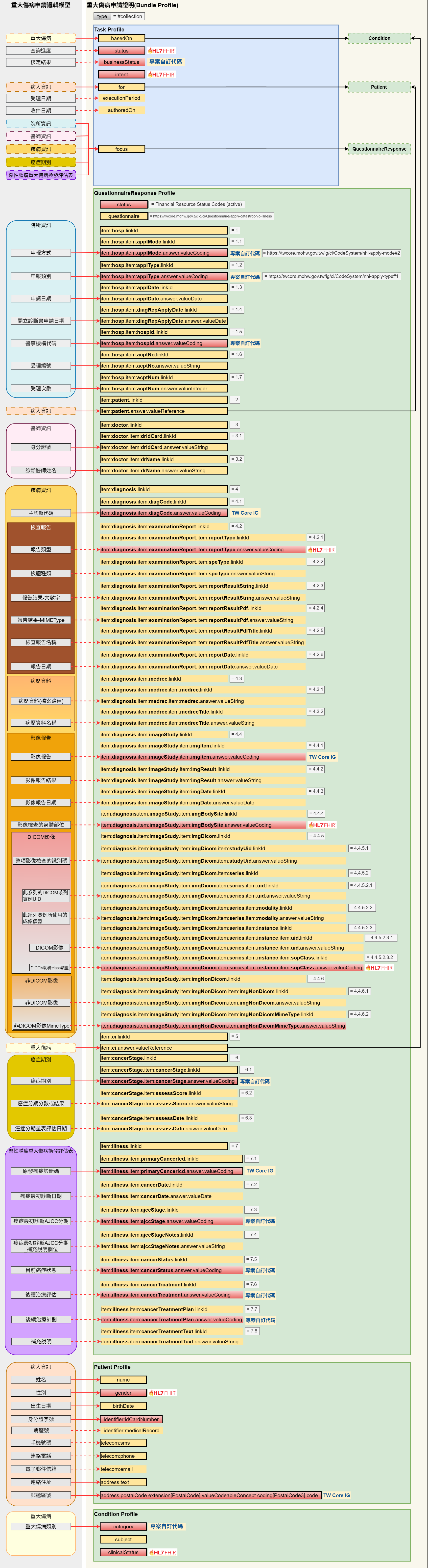Viewport: 428px width, 1568px height.
Task: Click the executionPeriod element
Action: (x=121, y=98)
